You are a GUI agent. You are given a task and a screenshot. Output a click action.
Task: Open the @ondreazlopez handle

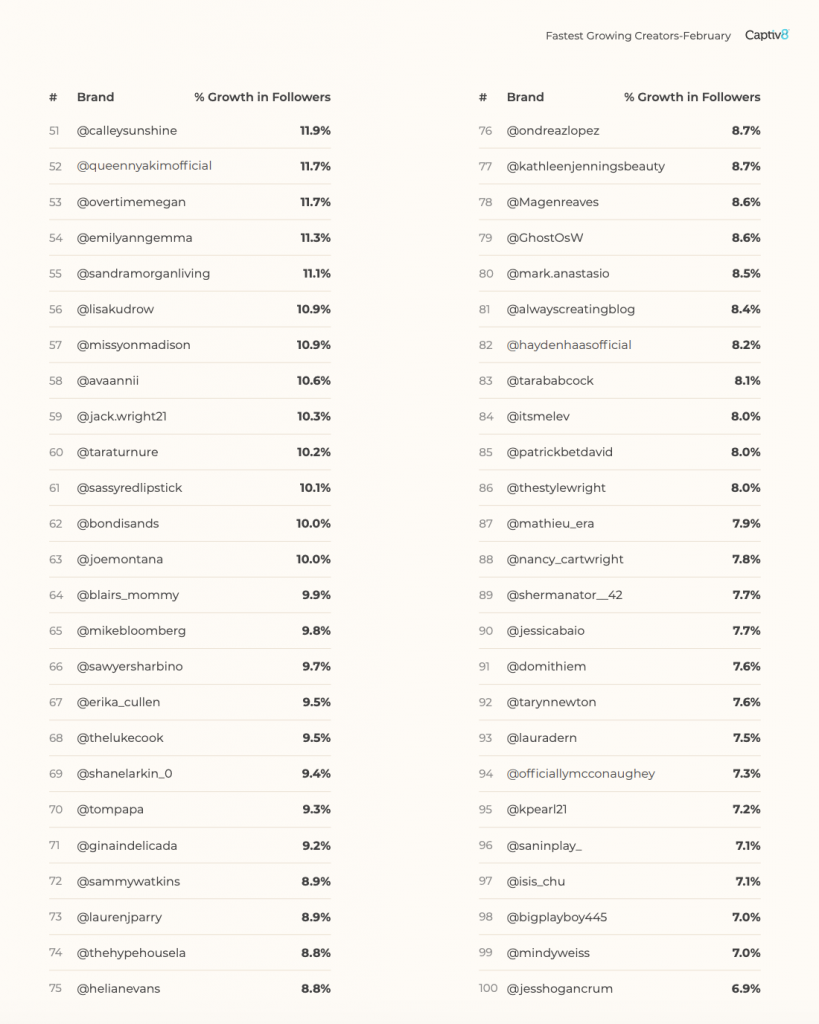point(553,131)
